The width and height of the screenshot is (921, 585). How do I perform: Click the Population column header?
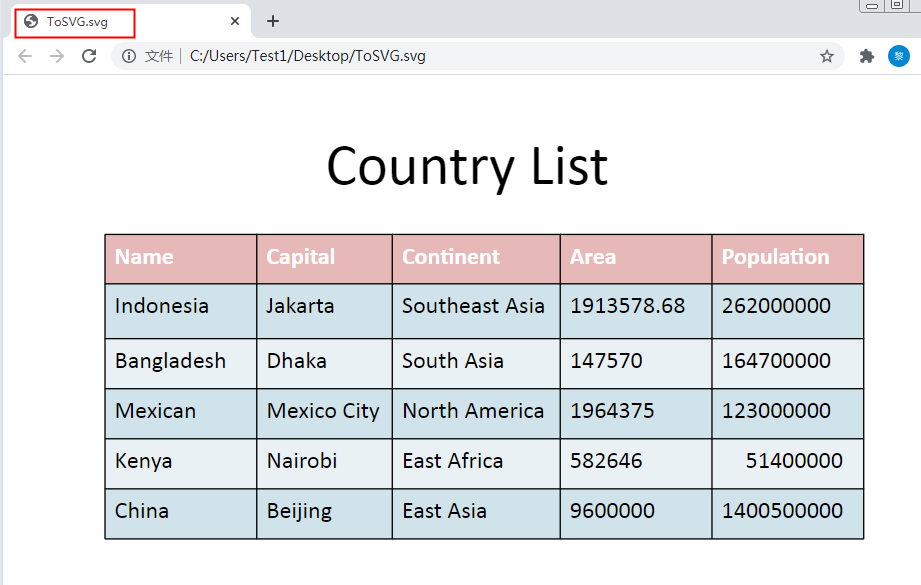pos(775,257)
